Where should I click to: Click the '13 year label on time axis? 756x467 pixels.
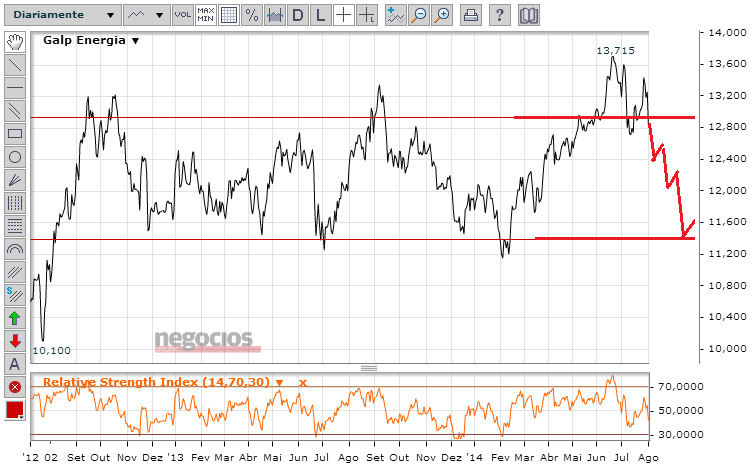[x=176, y=457]
